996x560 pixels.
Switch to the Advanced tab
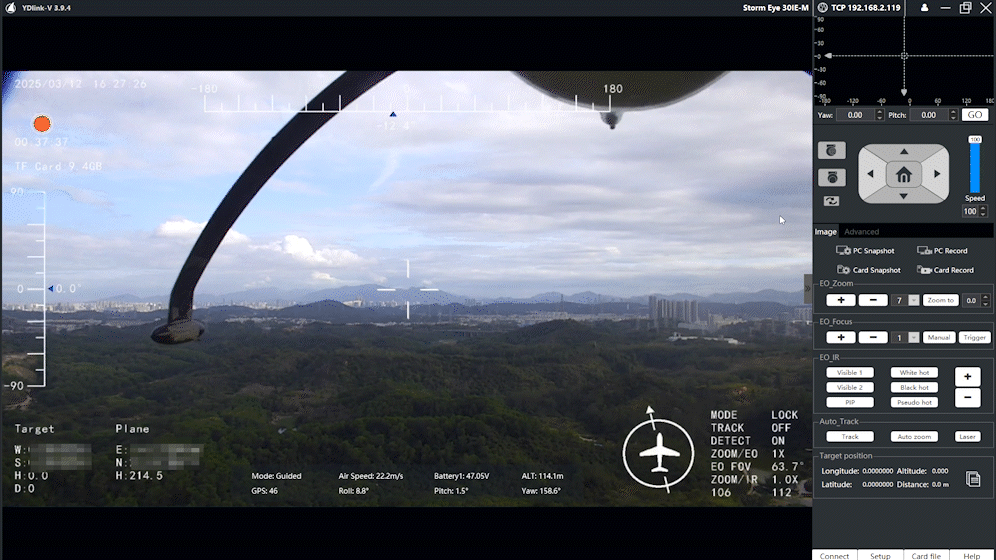861,232
